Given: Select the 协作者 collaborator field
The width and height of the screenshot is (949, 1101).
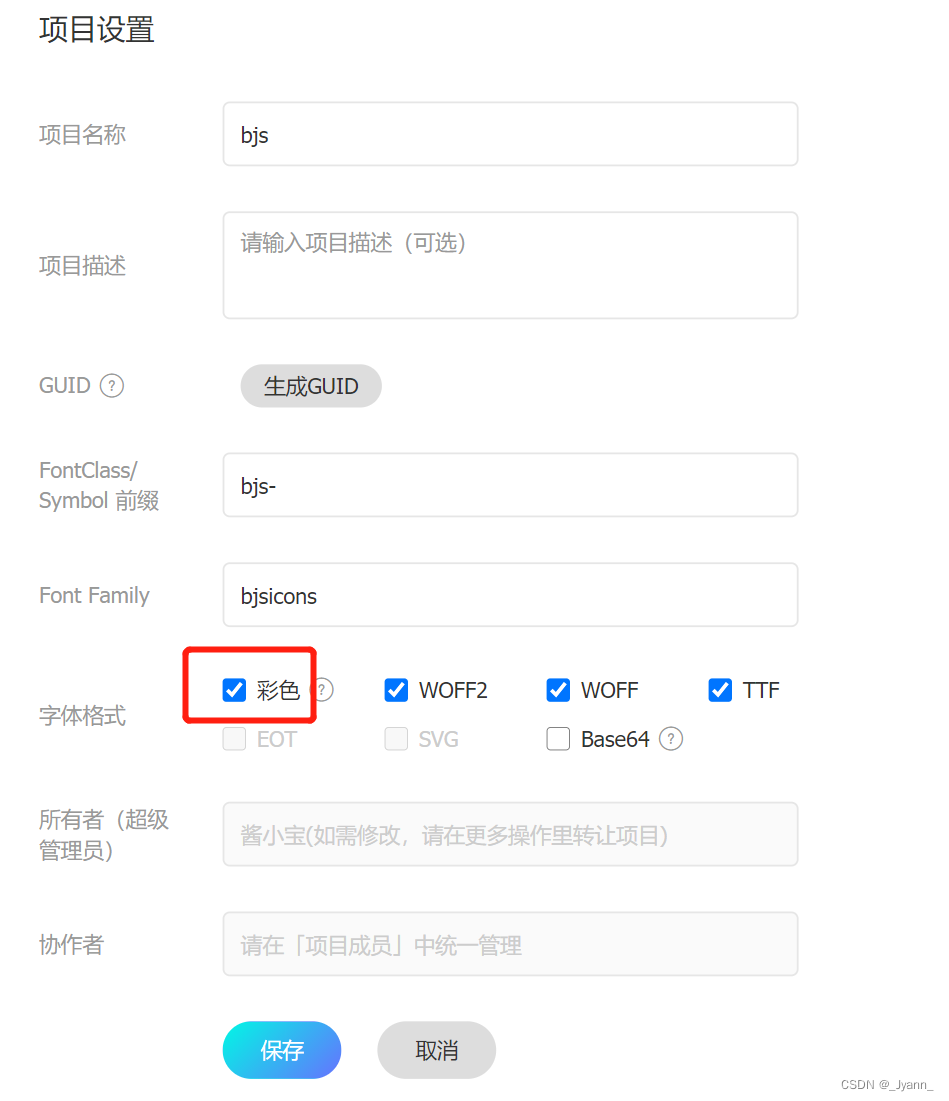Looking at the screenshot, I should (x=510, y=943).
